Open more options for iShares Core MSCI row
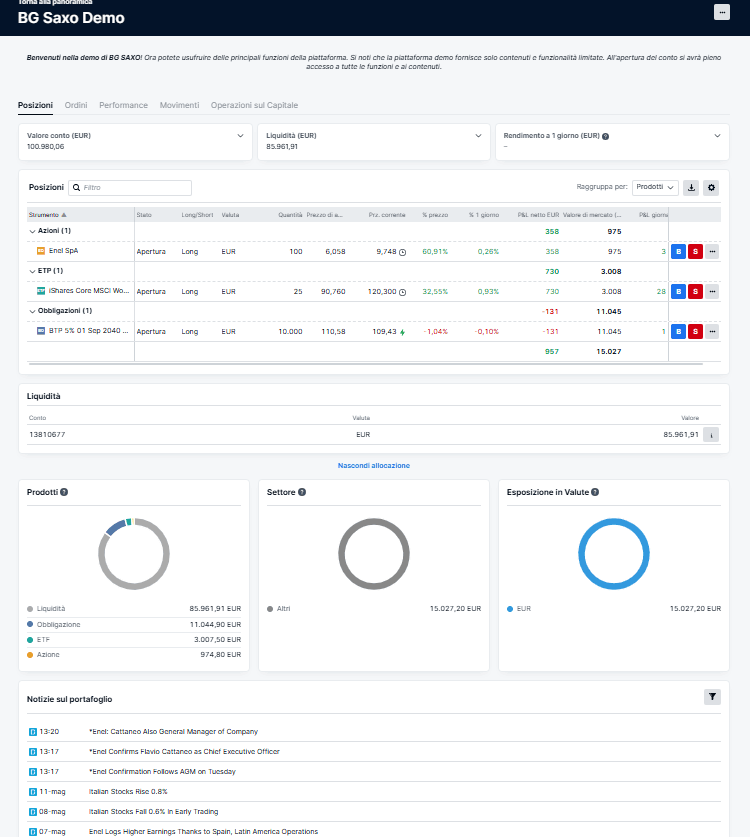The width and height of the screenshot is (750, 837). (712, 291)
